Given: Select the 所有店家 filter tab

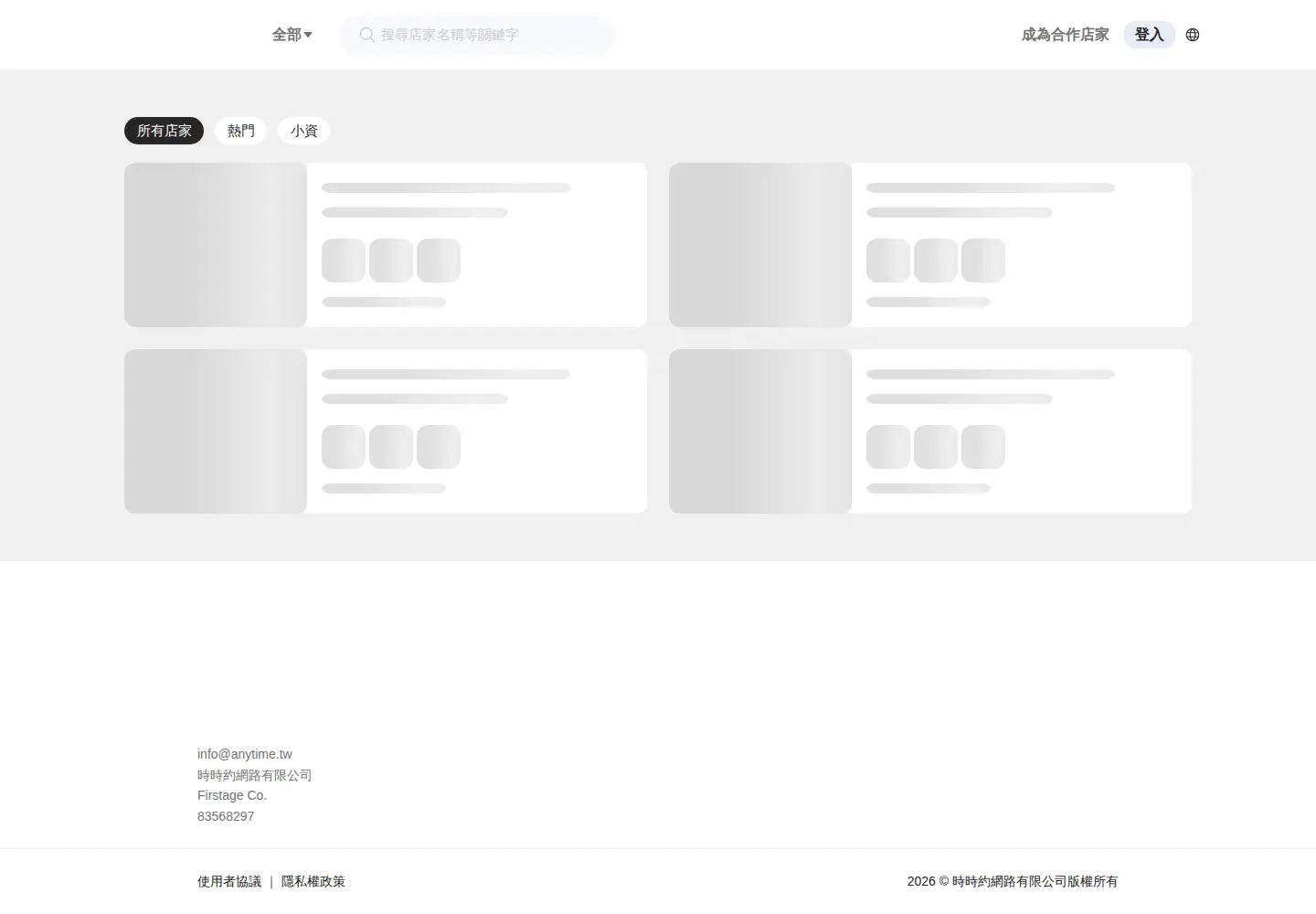Looking at the screenshot, I should [164, 131].
